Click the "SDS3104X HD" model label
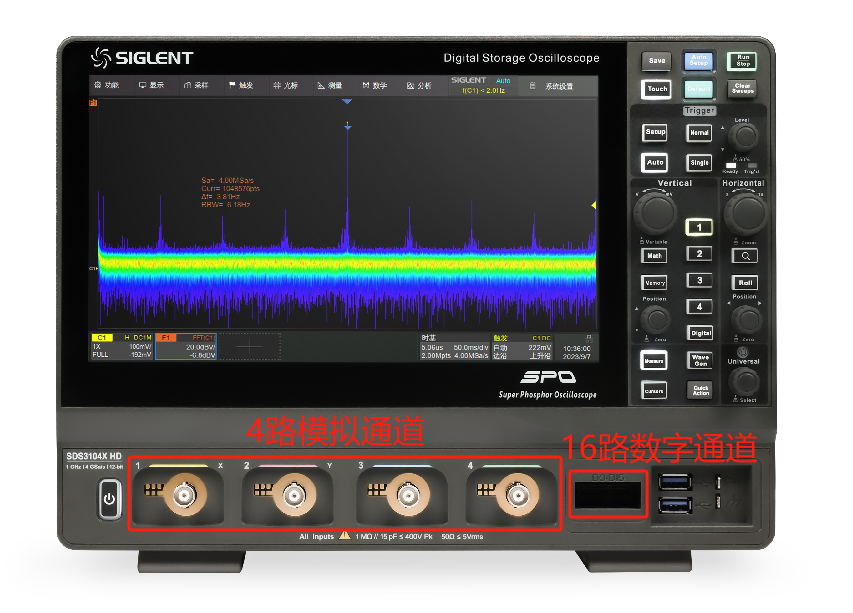Screen dimensions: 853x613 coord(94,456)
